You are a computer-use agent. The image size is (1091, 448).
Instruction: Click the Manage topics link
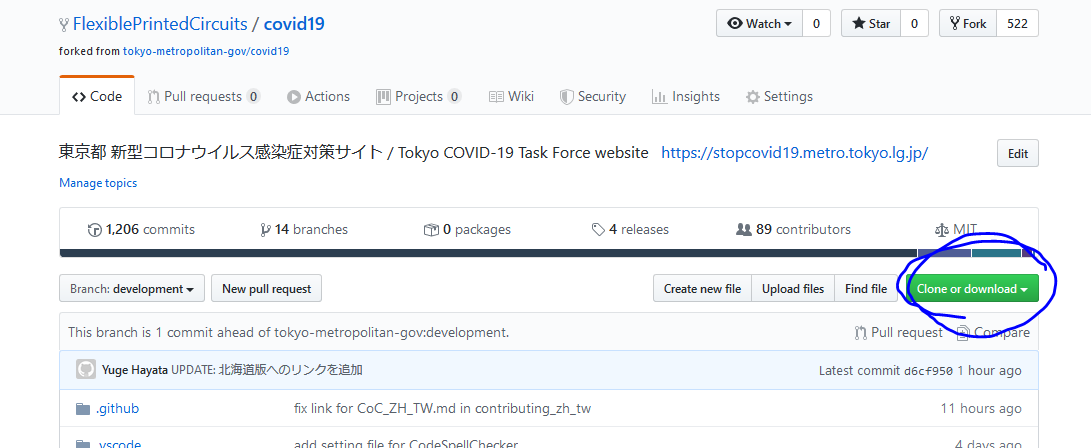[x=98, y=183]
